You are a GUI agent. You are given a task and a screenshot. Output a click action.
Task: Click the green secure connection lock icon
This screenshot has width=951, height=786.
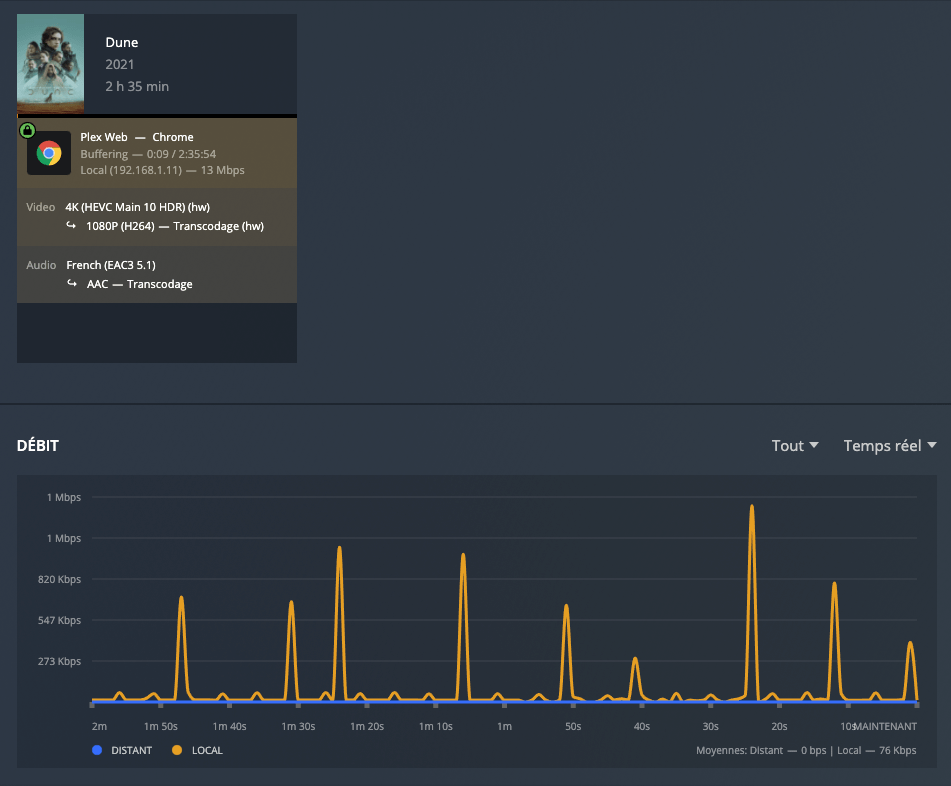27,130
